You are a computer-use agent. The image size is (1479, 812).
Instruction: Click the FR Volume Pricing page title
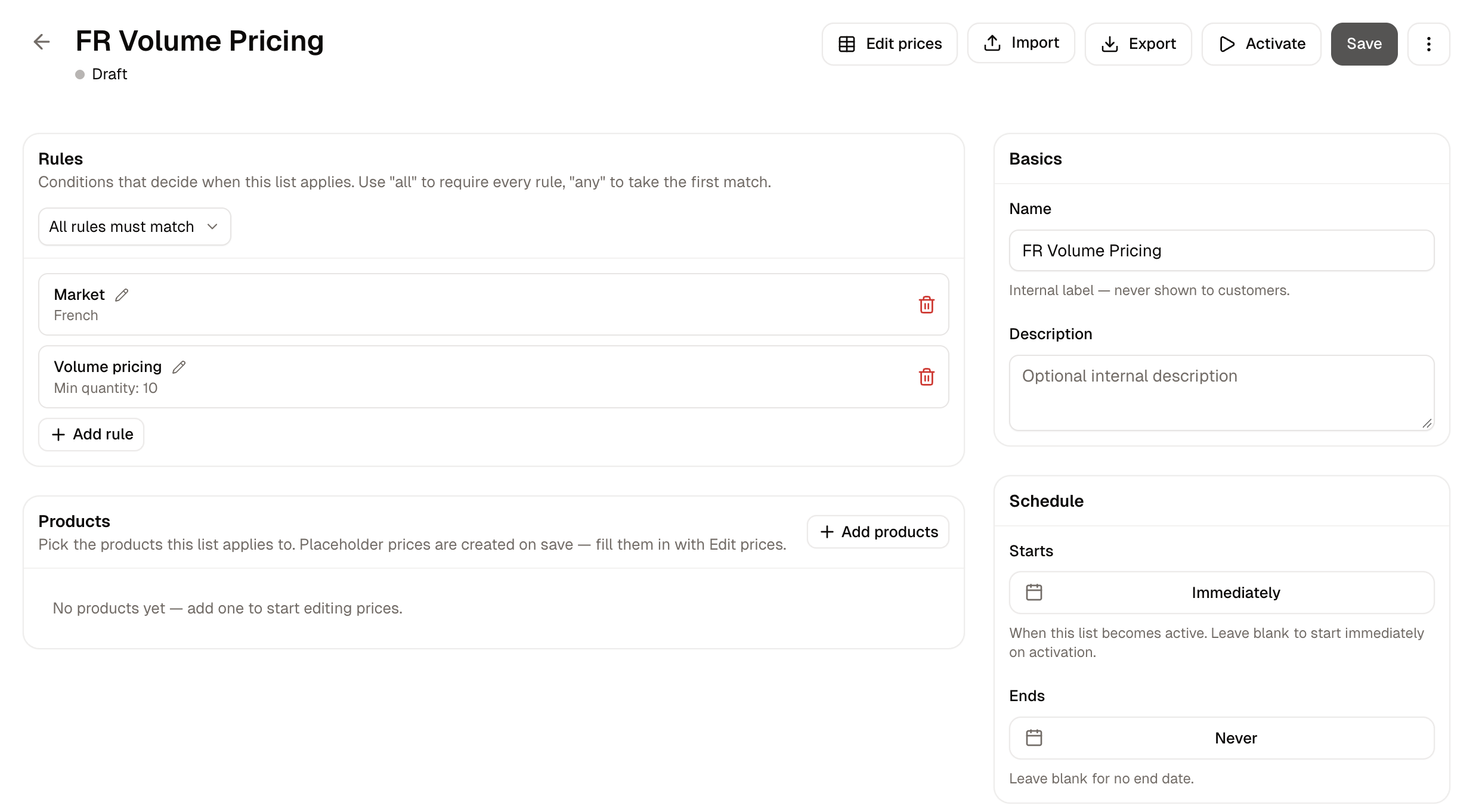point(199,41)
